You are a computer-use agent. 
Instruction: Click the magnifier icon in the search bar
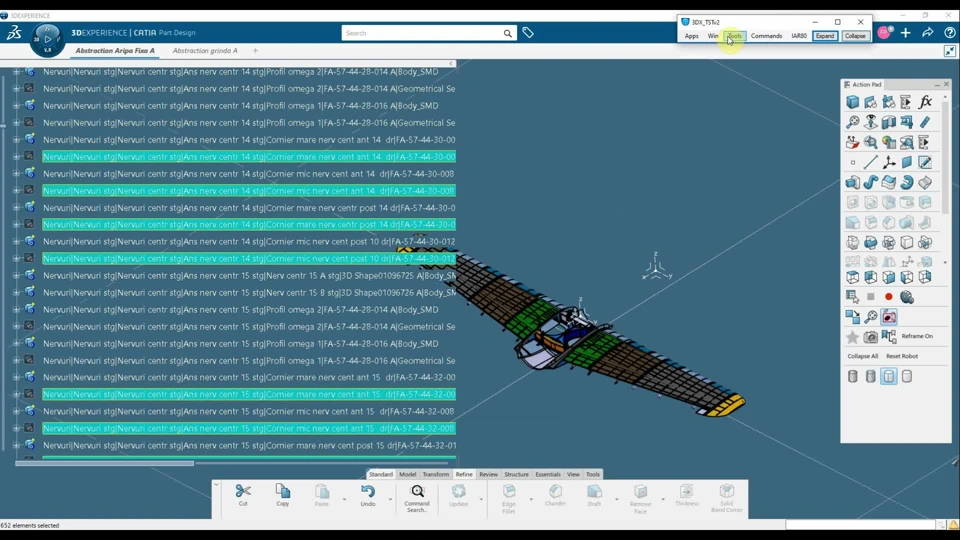click(x=508, y=33)
